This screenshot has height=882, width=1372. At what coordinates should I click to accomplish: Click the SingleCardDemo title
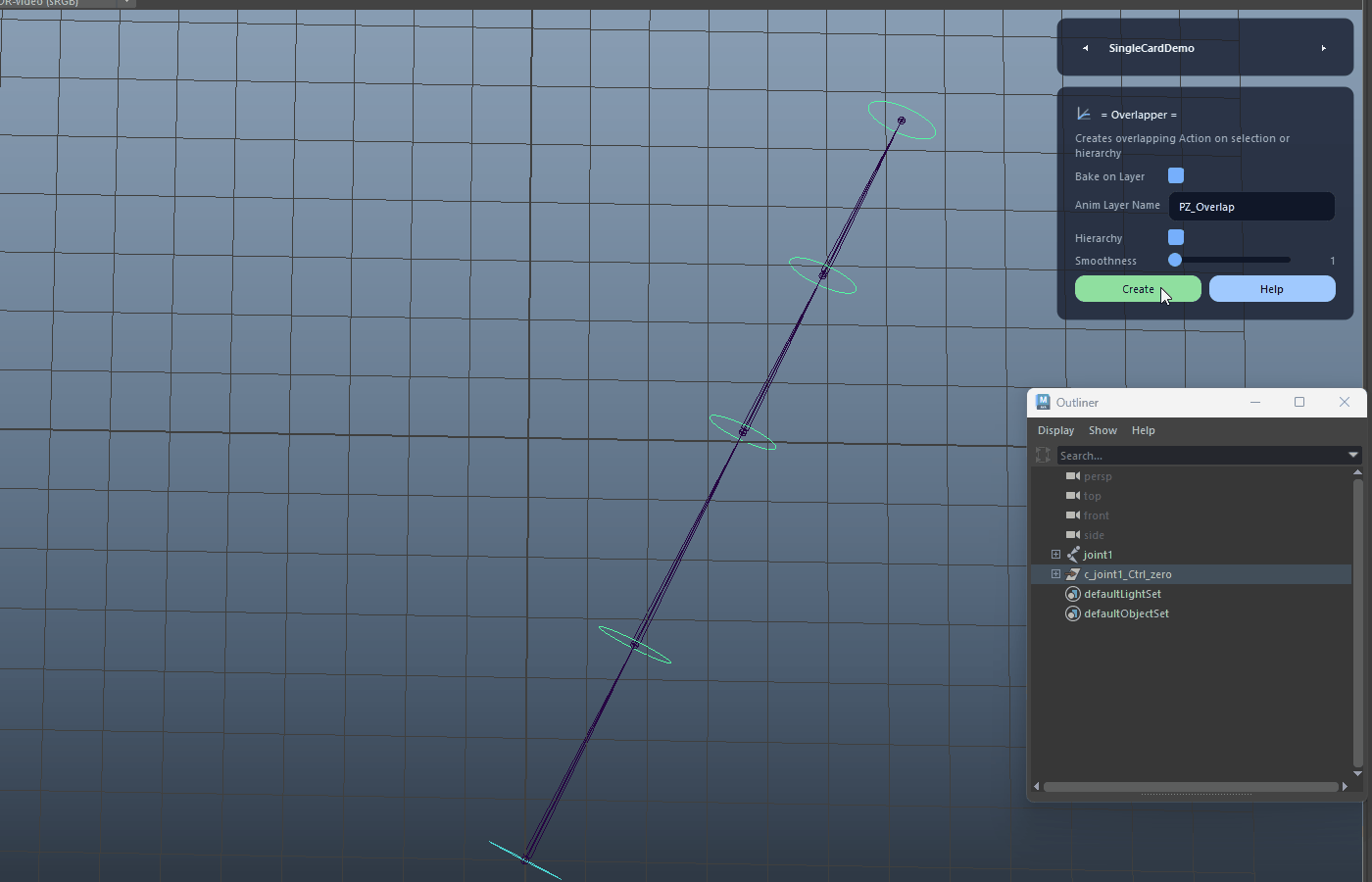click(x=1151, y=48)
